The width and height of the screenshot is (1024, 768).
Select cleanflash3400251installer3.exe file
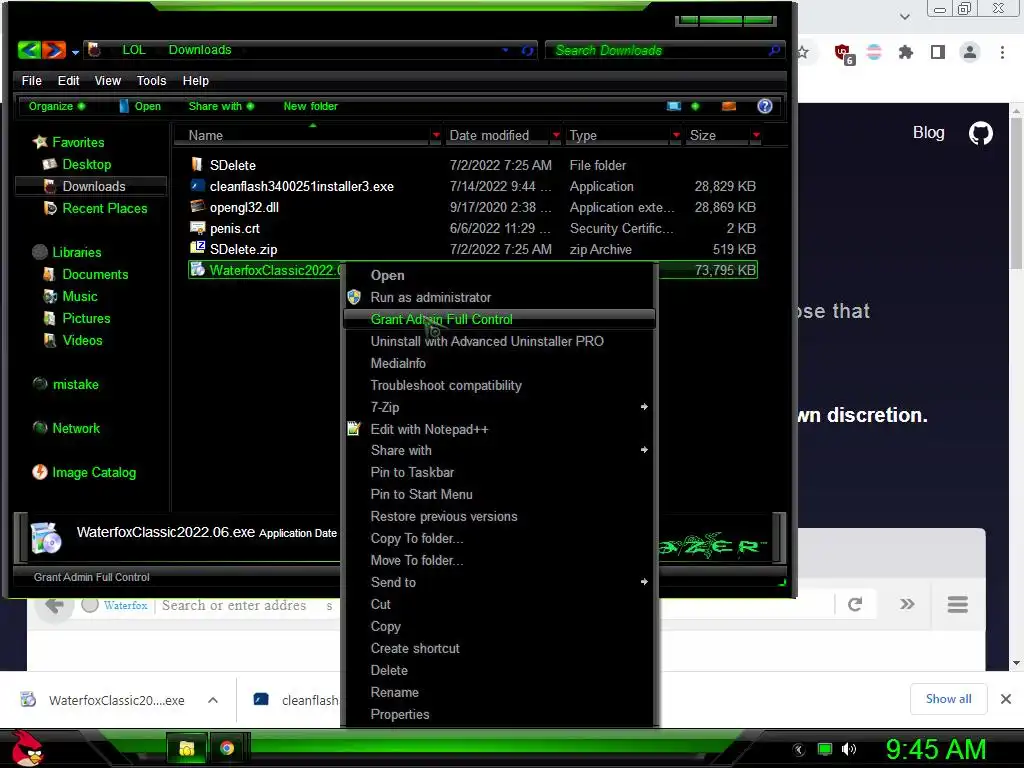(301, 186)
